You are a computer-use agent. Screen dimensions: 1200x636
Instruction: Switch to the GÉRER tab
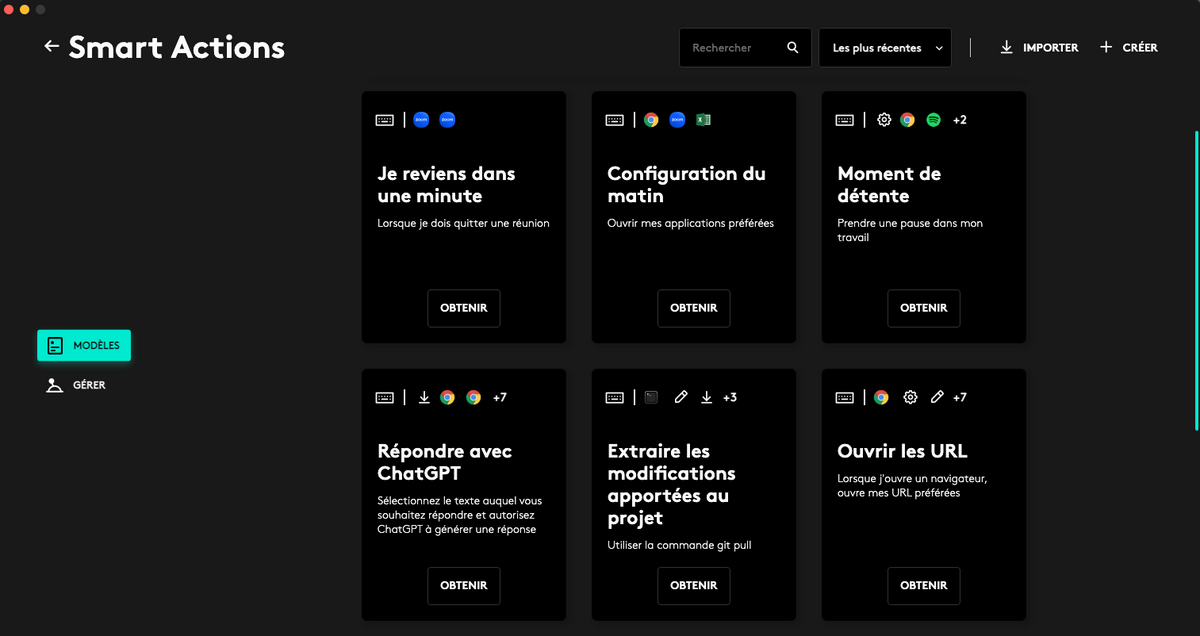(76, 384)
